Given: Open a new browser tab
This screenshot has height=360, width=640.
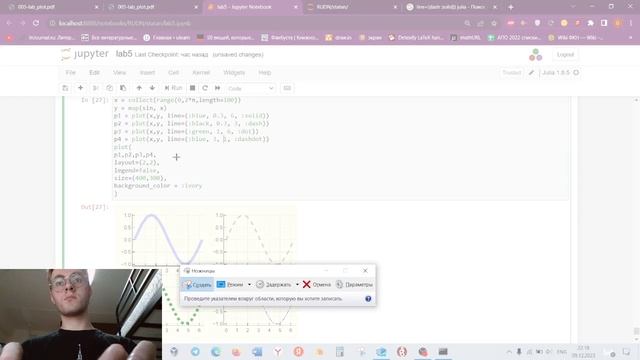Looking at the screenshot, I should [x=510, y=7].
